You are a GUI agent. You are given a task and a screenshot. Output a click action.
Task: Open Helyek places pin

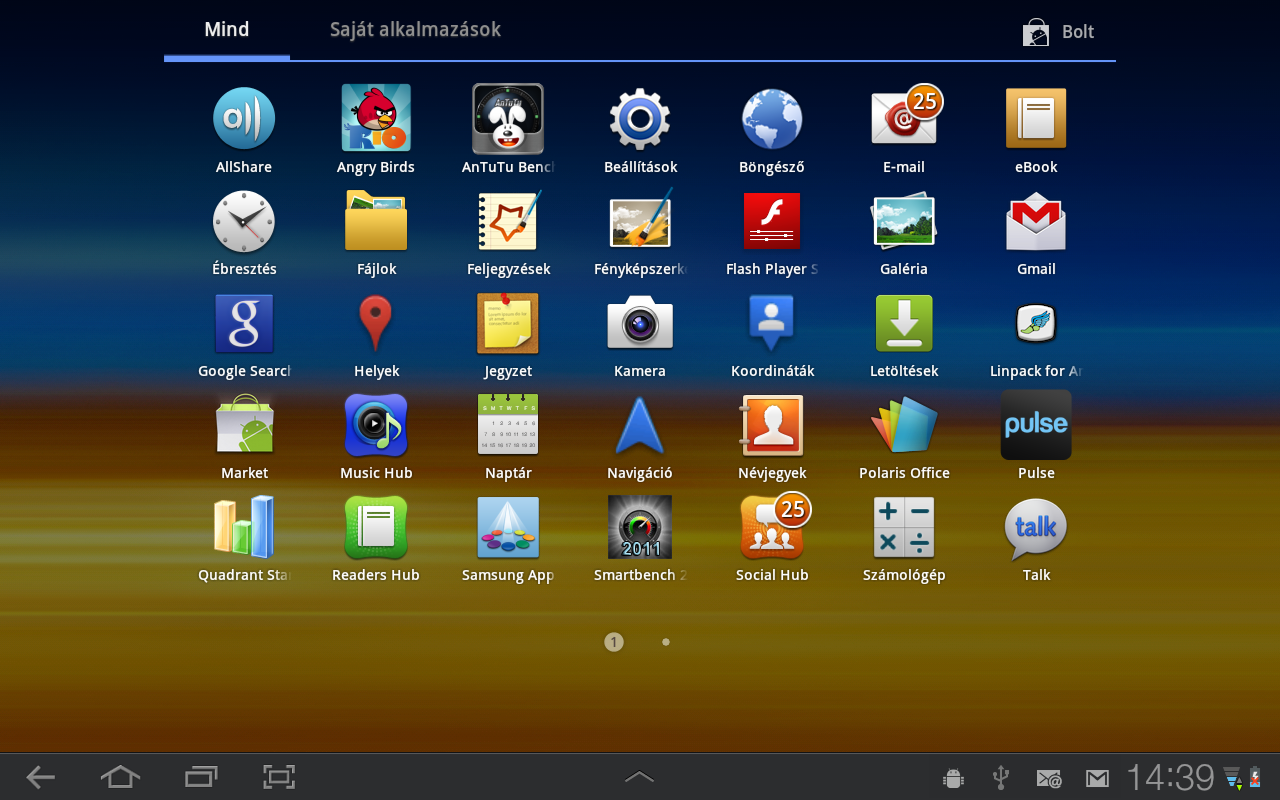point(376,323)
